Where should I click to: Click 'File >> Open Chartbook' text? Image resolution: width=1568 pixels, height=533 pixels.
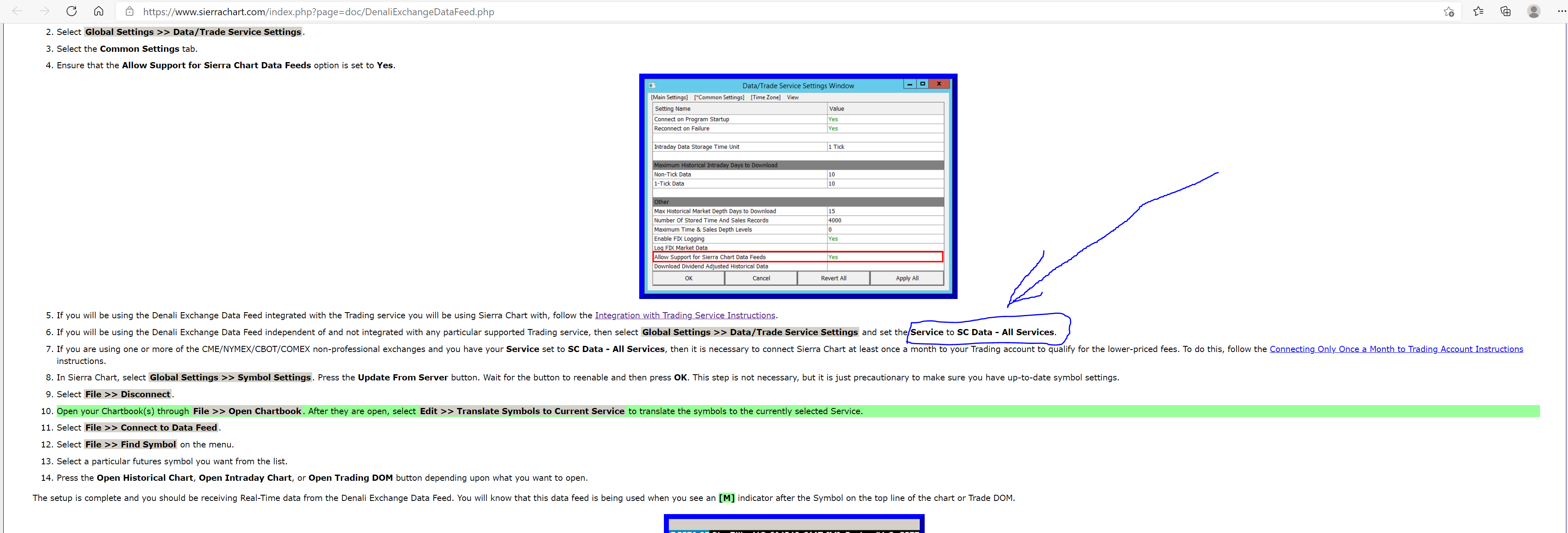point(247,411)
